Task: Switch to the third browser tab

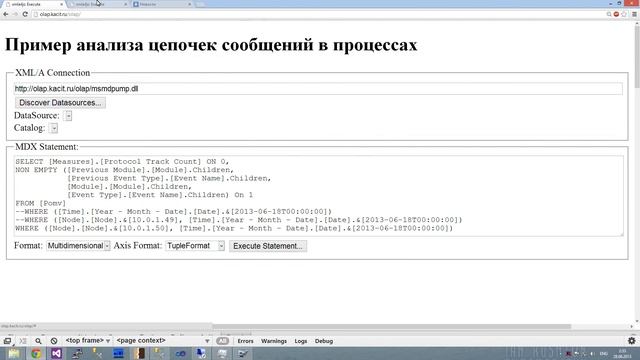Action: [161, 4]
